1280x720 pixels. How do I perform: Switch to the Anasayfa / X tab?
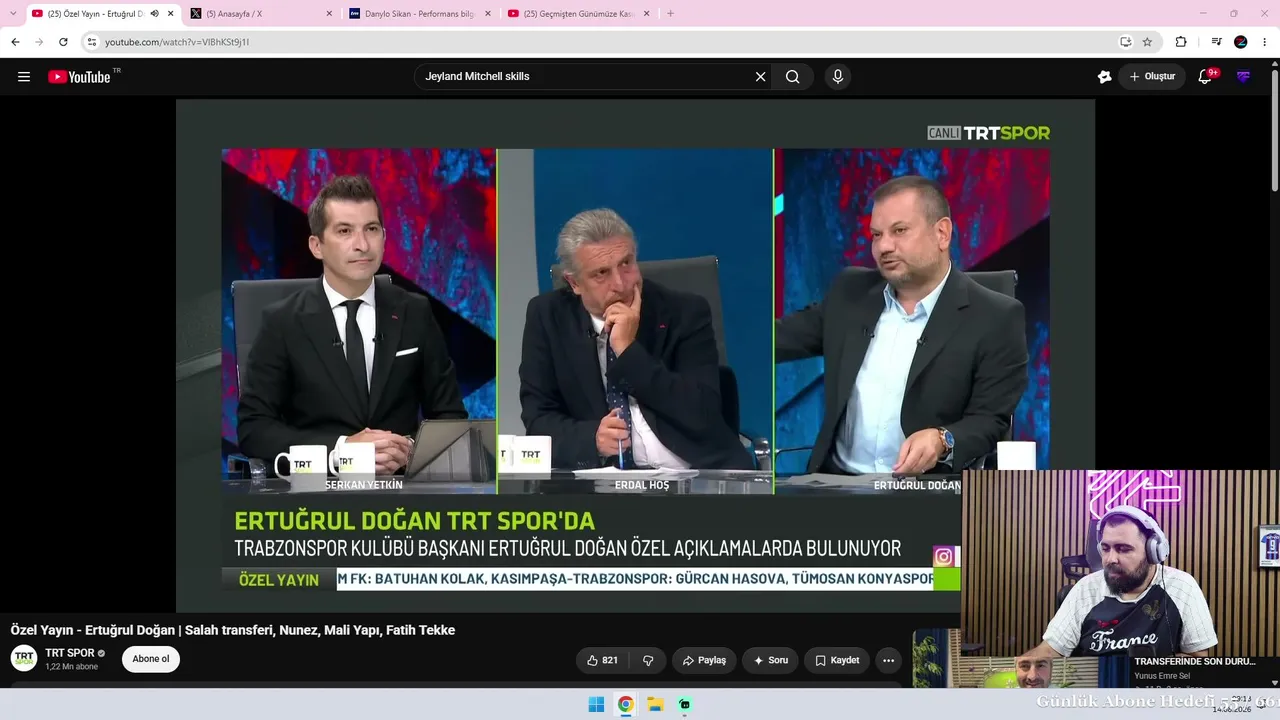pos(260,14)
